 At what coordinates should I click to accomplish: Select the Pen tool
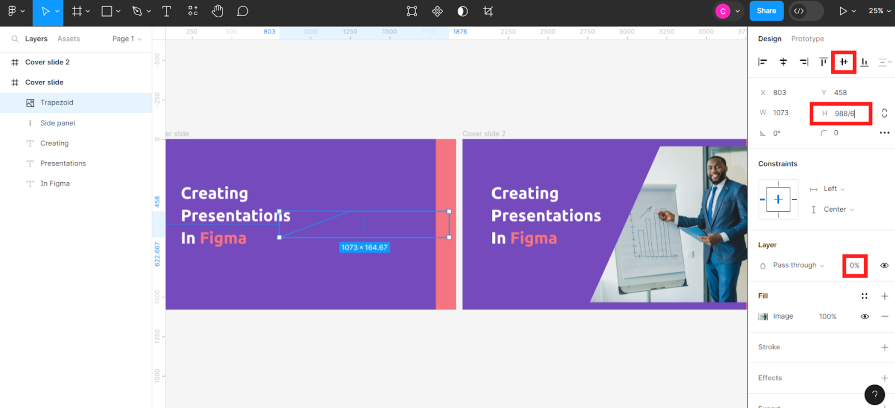137,11
